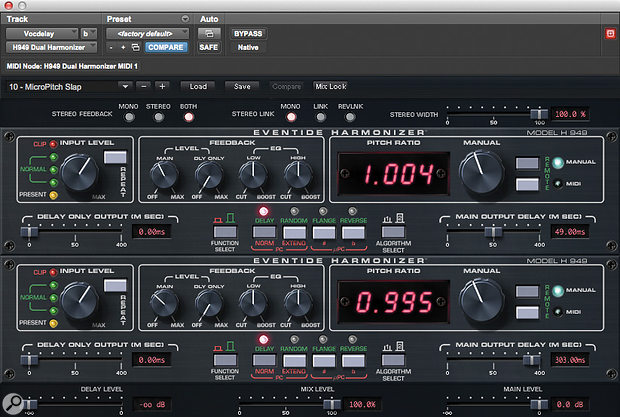620x417 pixels.
Task: Set stereo feedback to MONO
Action: click(129, 117)
